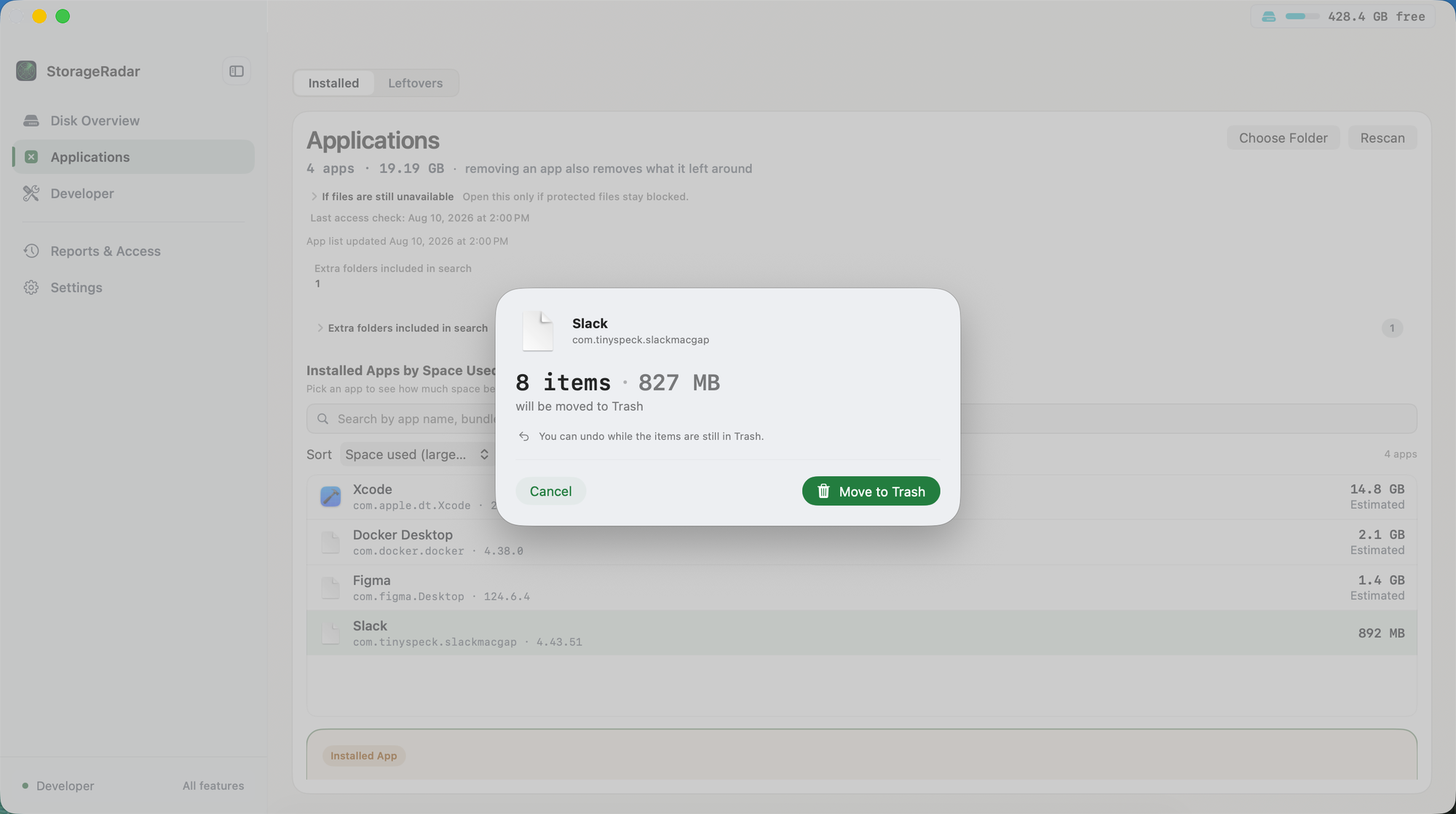Image resolution: width=1456 pixels, height=814 pixels.
Task: Click the free-space usage bar
Action: (x=1302, y=17)
